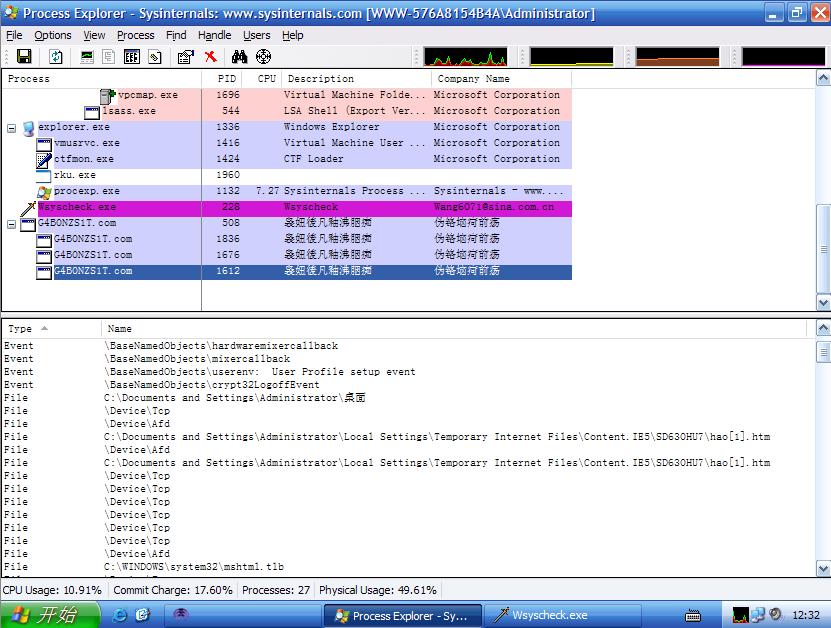Click the orange physical memory history graph

pyautogui.click(x=677, y=57)
